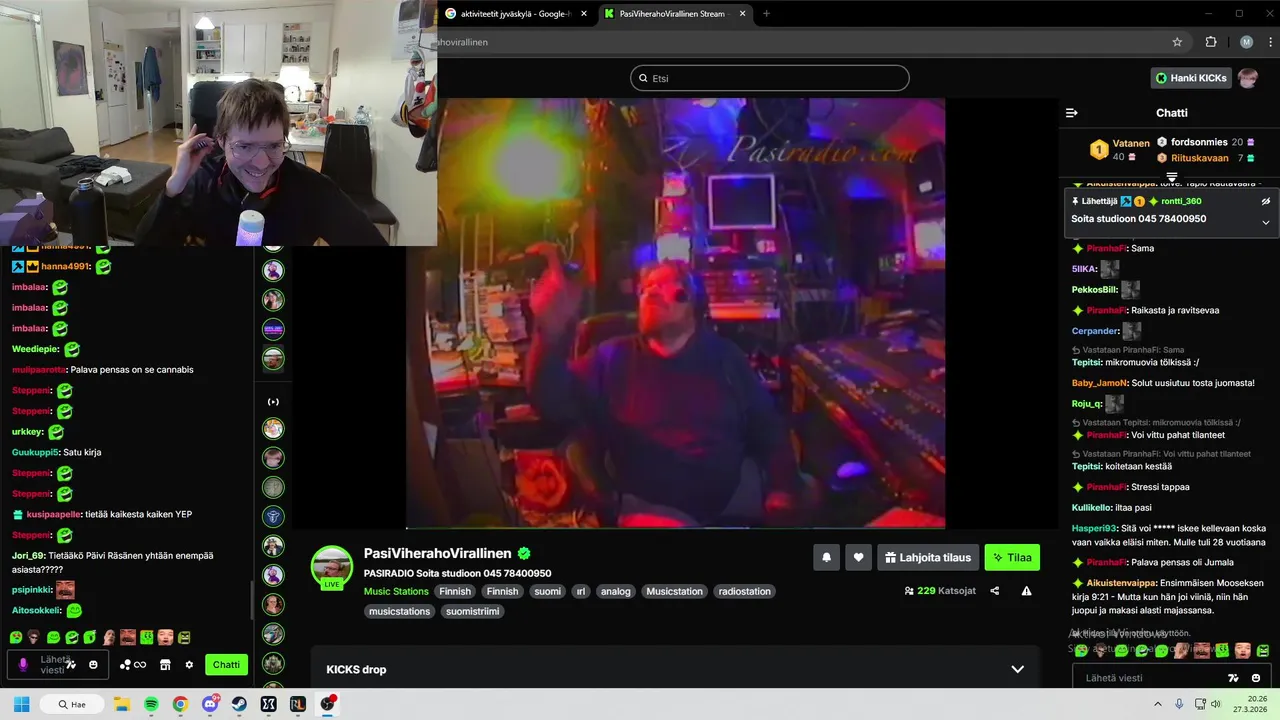
Task: Open the shop icon in overlay chat
Action: pyautogui.click(x=165, y=665)
